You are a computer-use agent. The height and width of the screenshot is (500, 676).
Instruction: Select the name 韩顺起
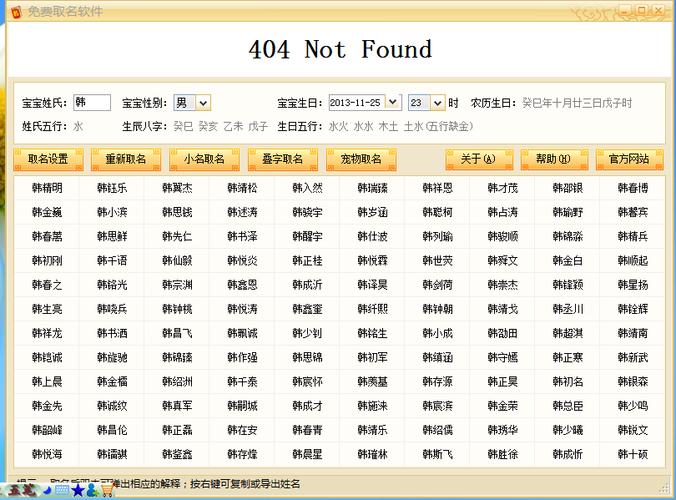pos(633,260)
